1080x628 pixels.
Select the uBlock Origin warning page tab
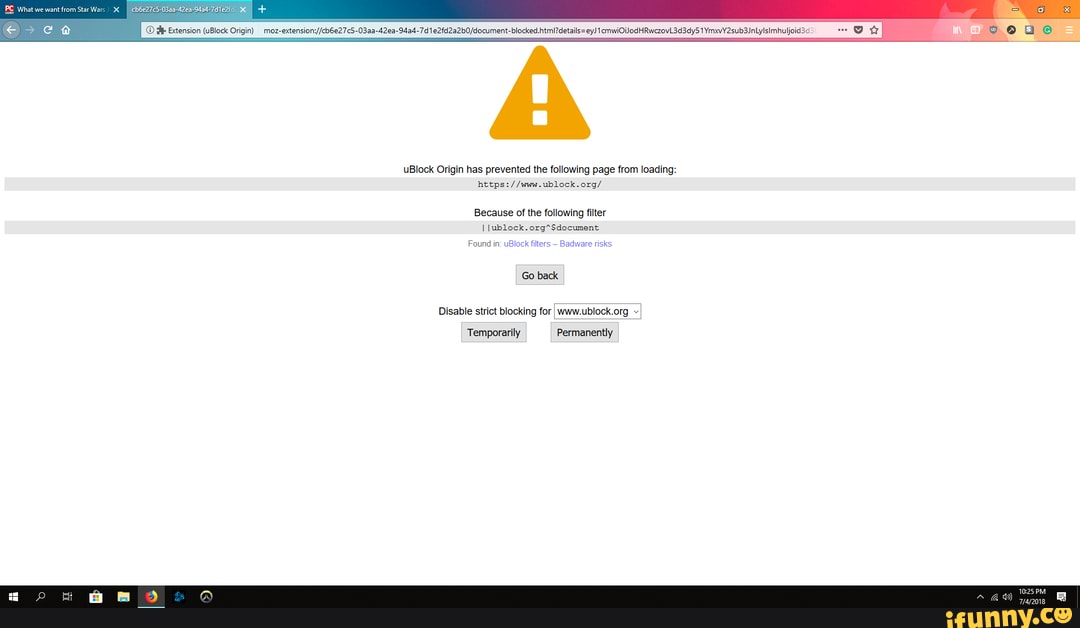point(185,9)
